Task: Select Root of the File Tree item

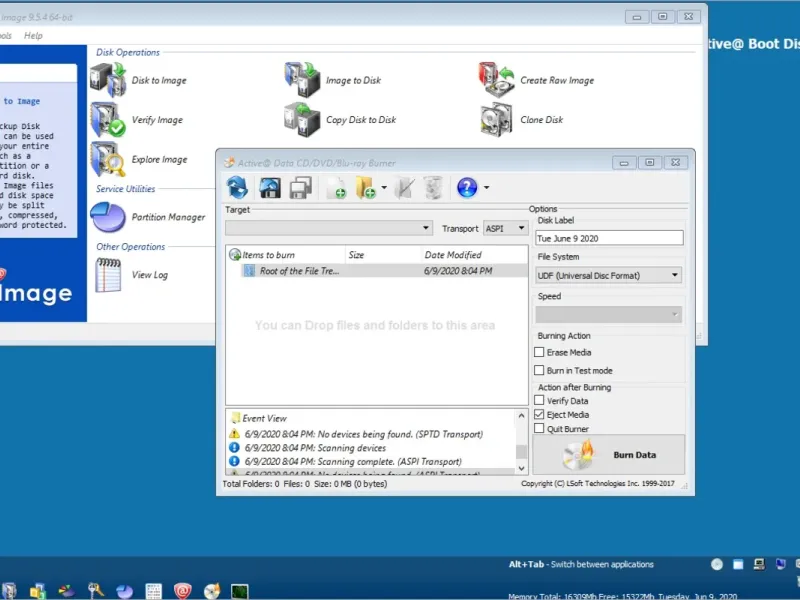Action: click(299, 271)
